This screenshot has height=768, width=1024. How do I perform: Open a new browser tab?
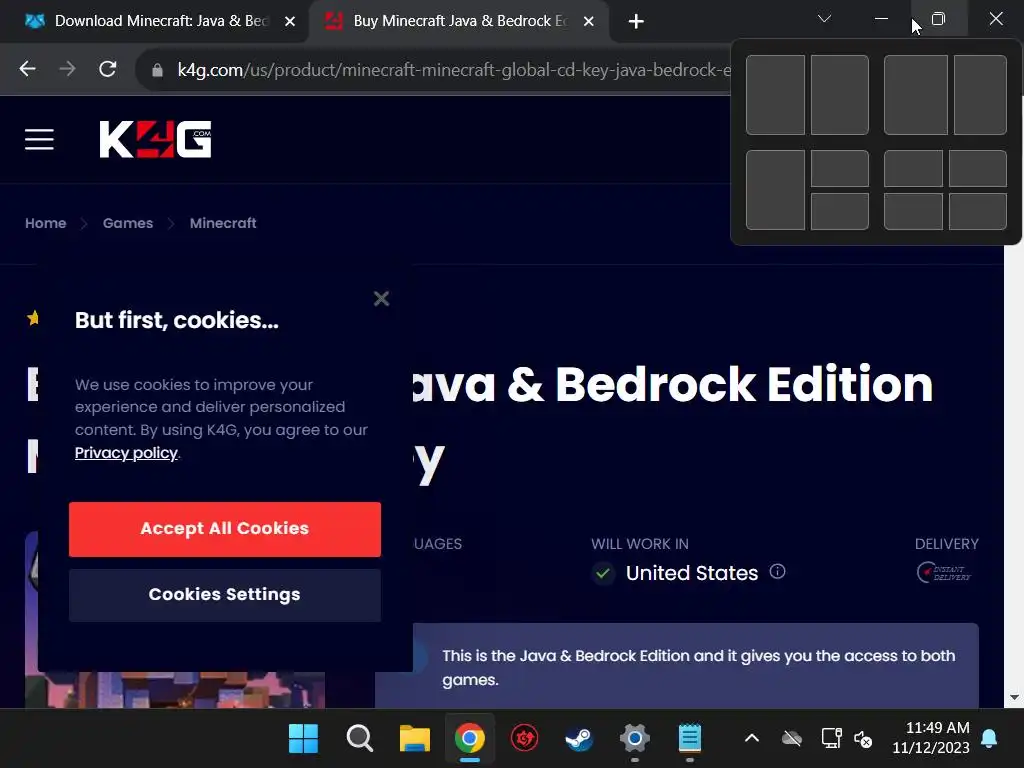(x=636, y=22)
